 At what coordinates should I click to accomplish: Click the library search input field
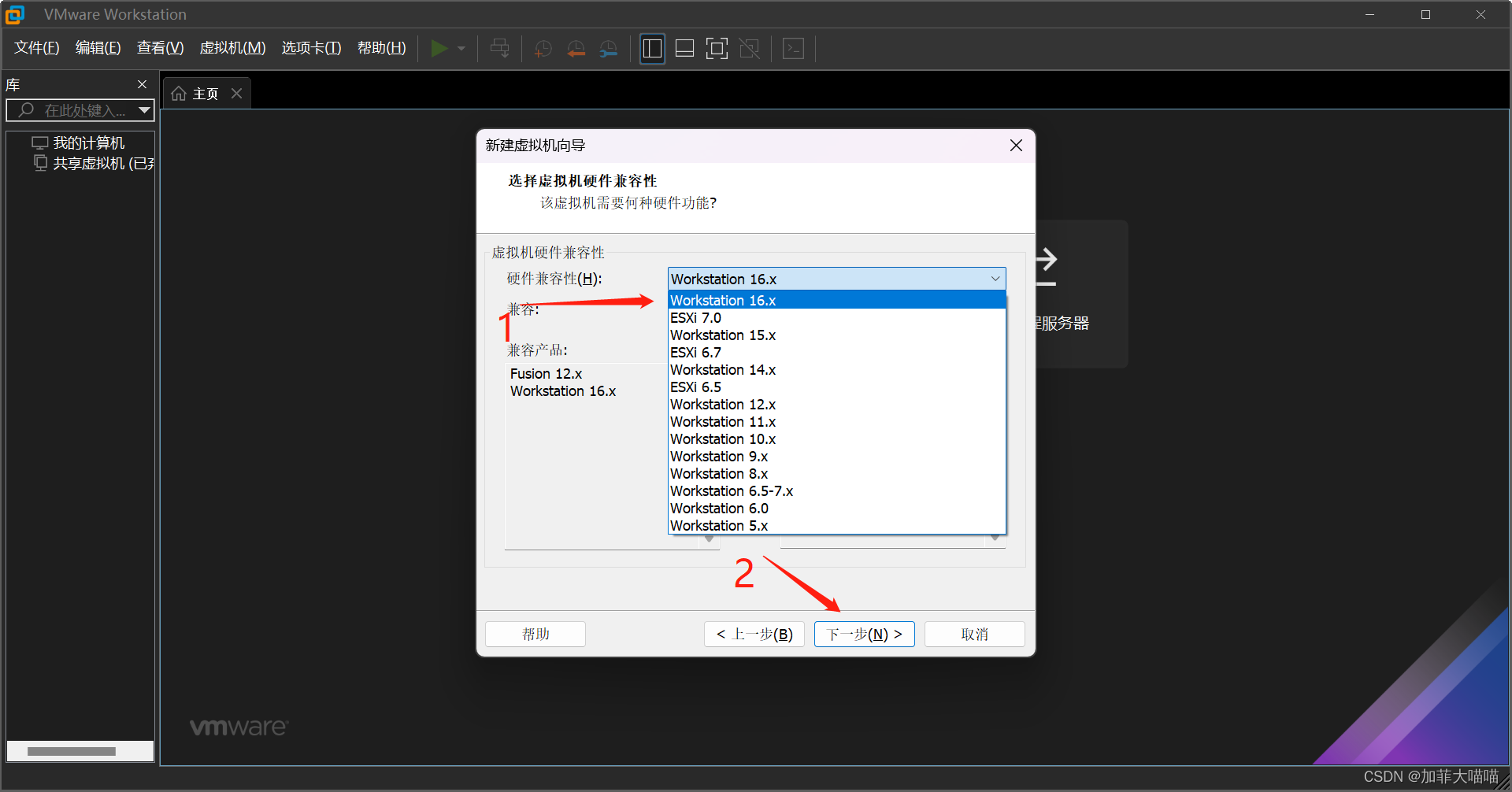pyautogui.click(x=80, y=110)
